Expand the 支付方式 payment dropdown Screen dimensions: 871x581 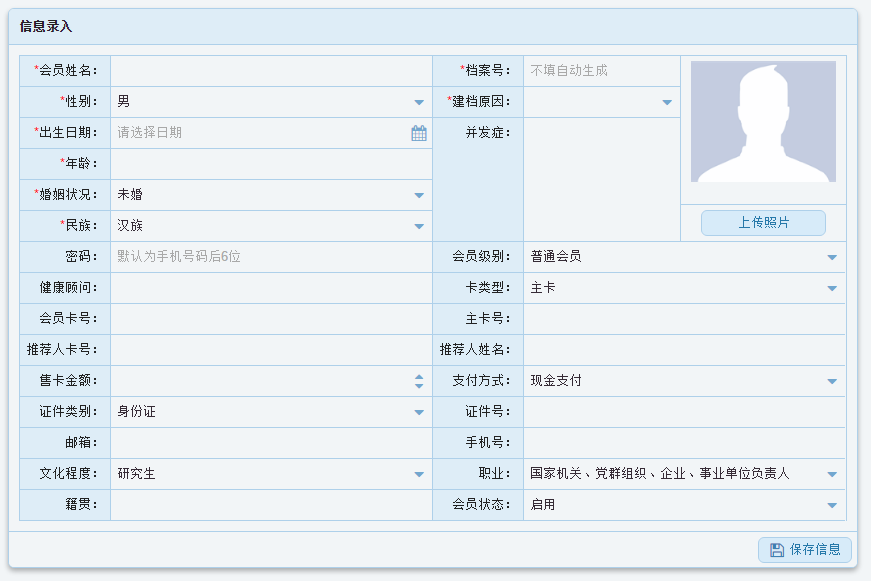(832, 381)
